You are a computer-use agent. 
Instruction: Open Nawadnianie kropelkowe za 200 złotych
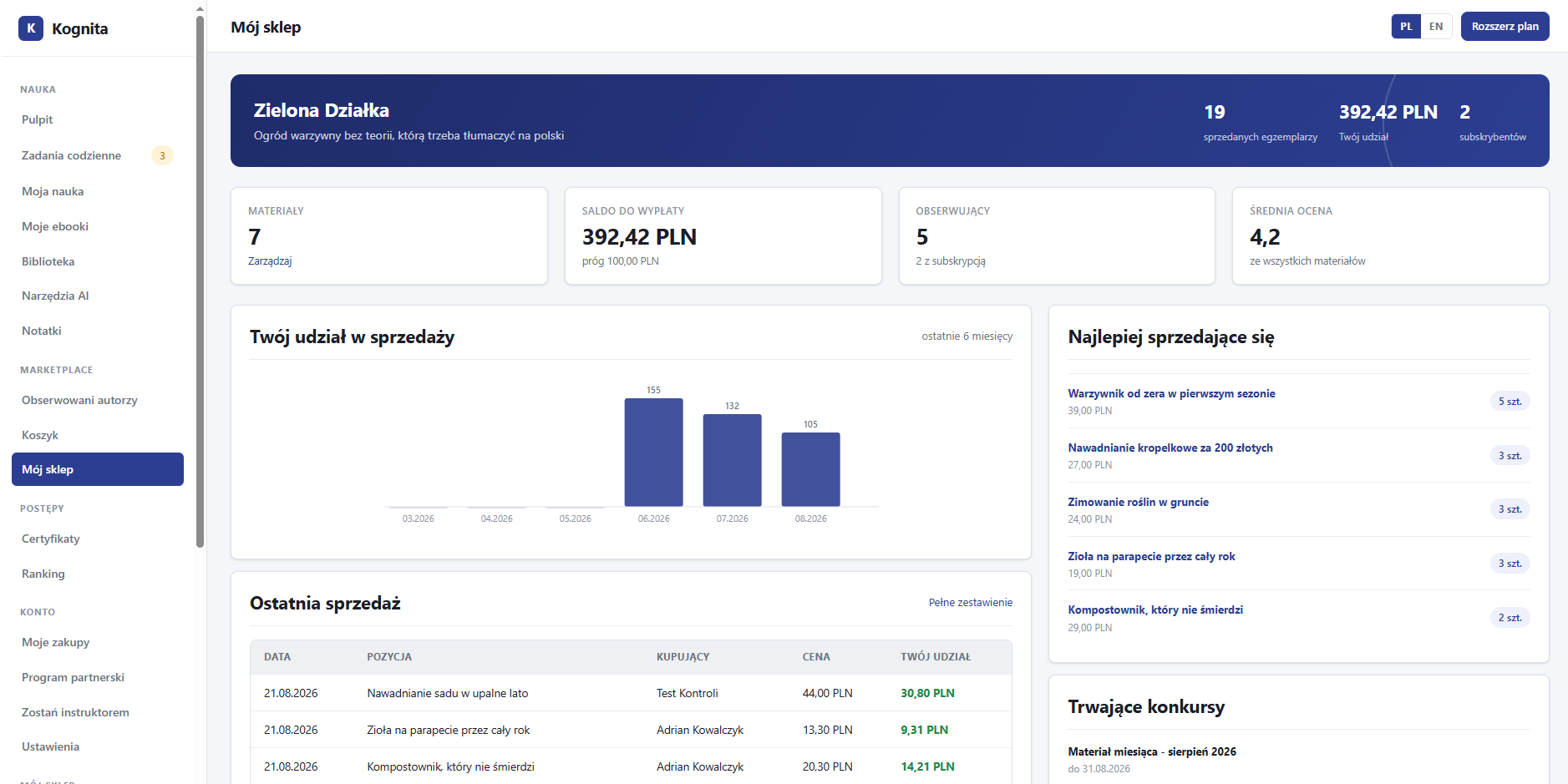tap(1170, 448)
